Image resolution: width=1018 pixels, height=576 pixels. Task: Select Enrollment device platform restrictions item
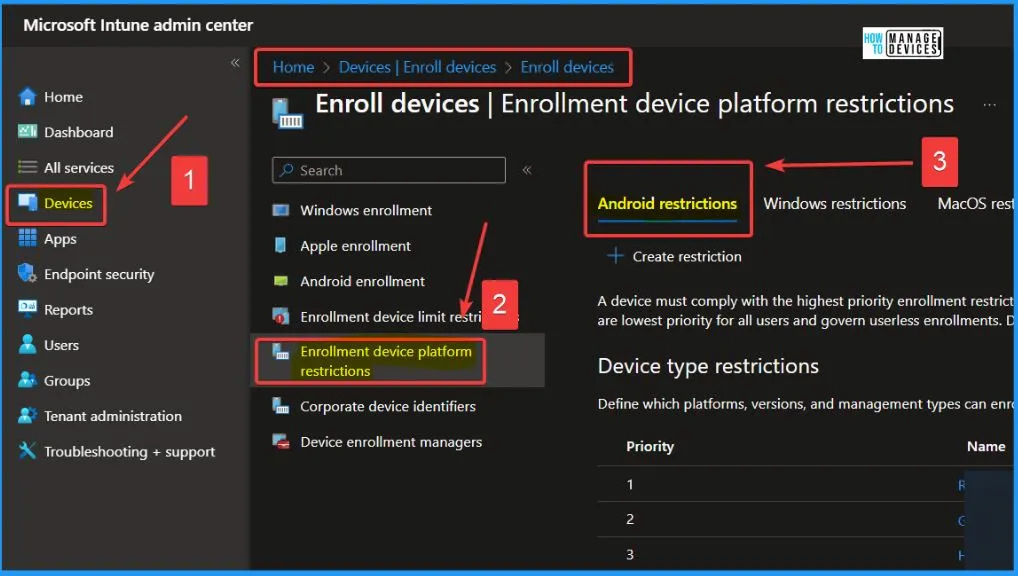pos(397,360)
